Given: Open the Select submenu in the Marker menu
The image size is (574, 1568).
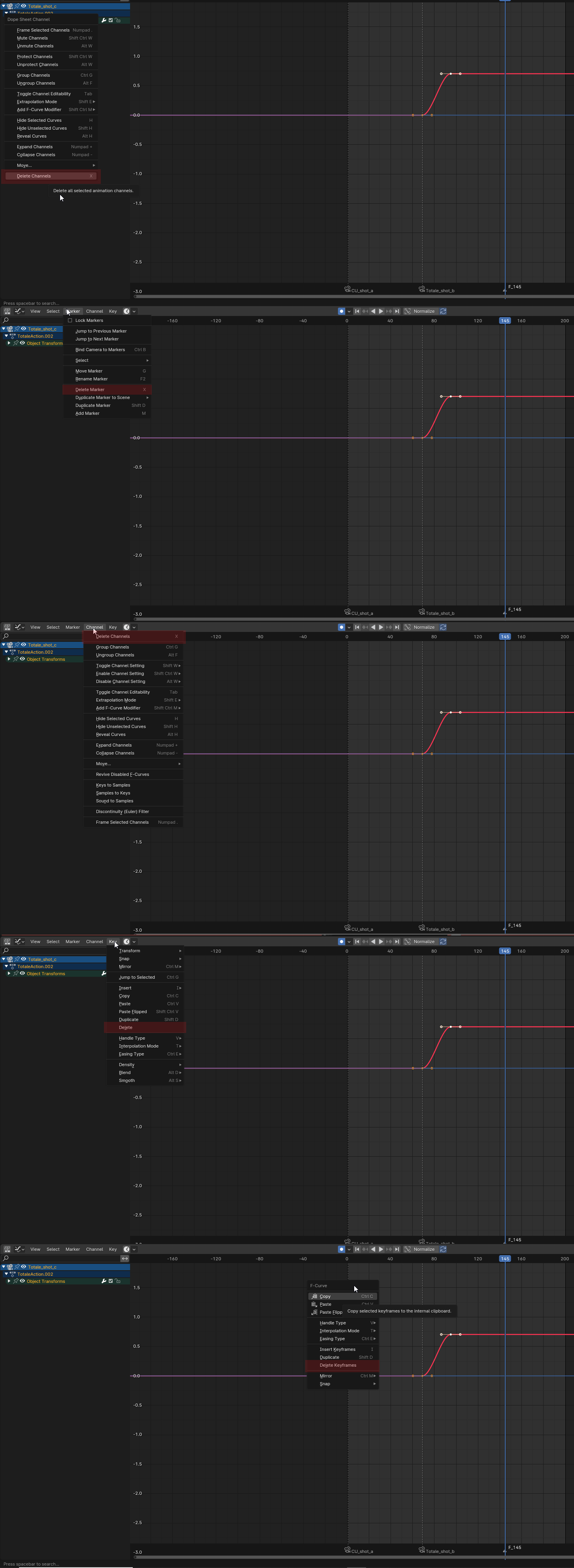Looking at the screenshot, I should [x=107, y=360].
